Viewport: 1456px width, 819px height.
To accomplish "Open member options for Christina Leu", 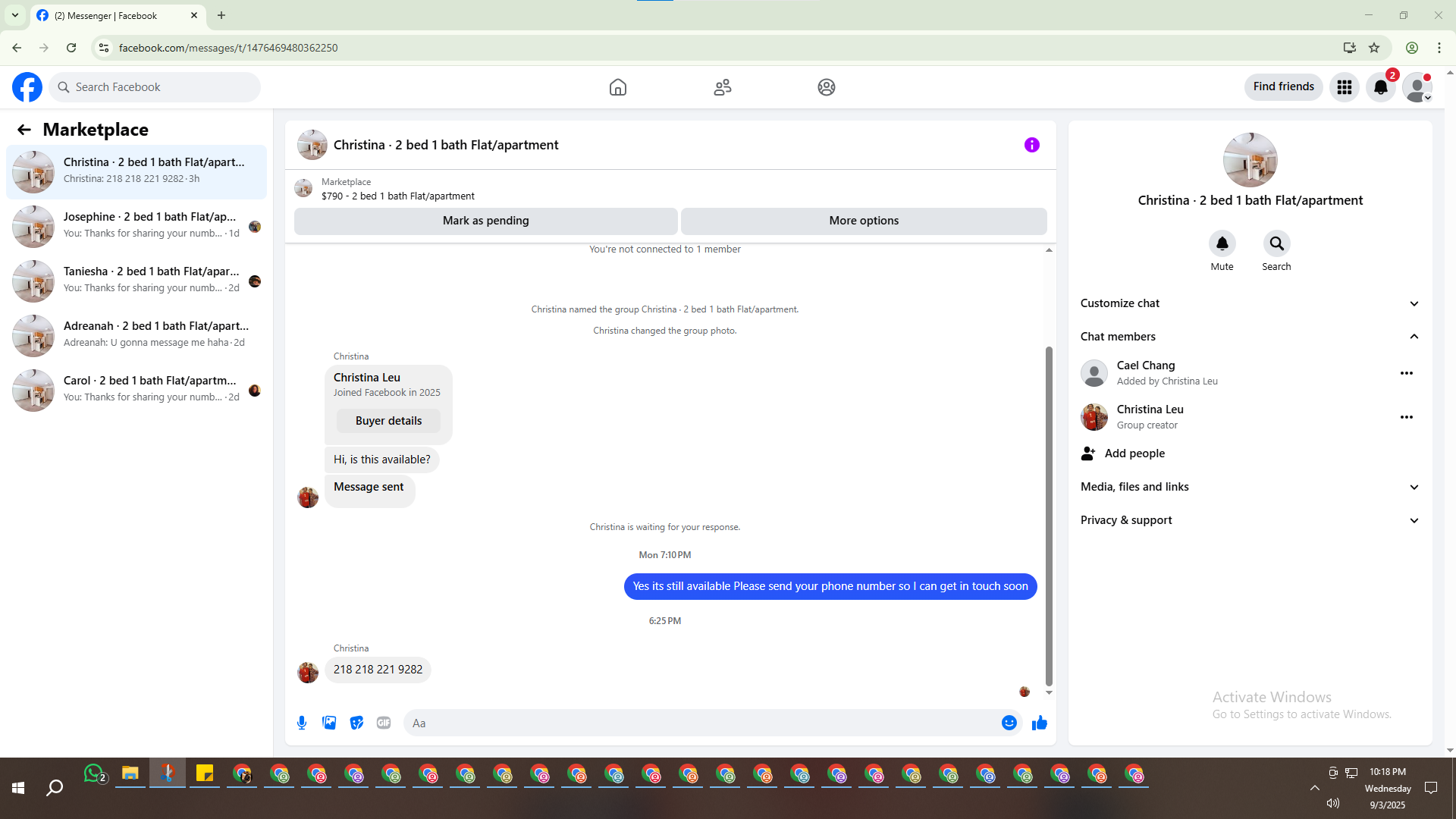I will (1407, 417).
